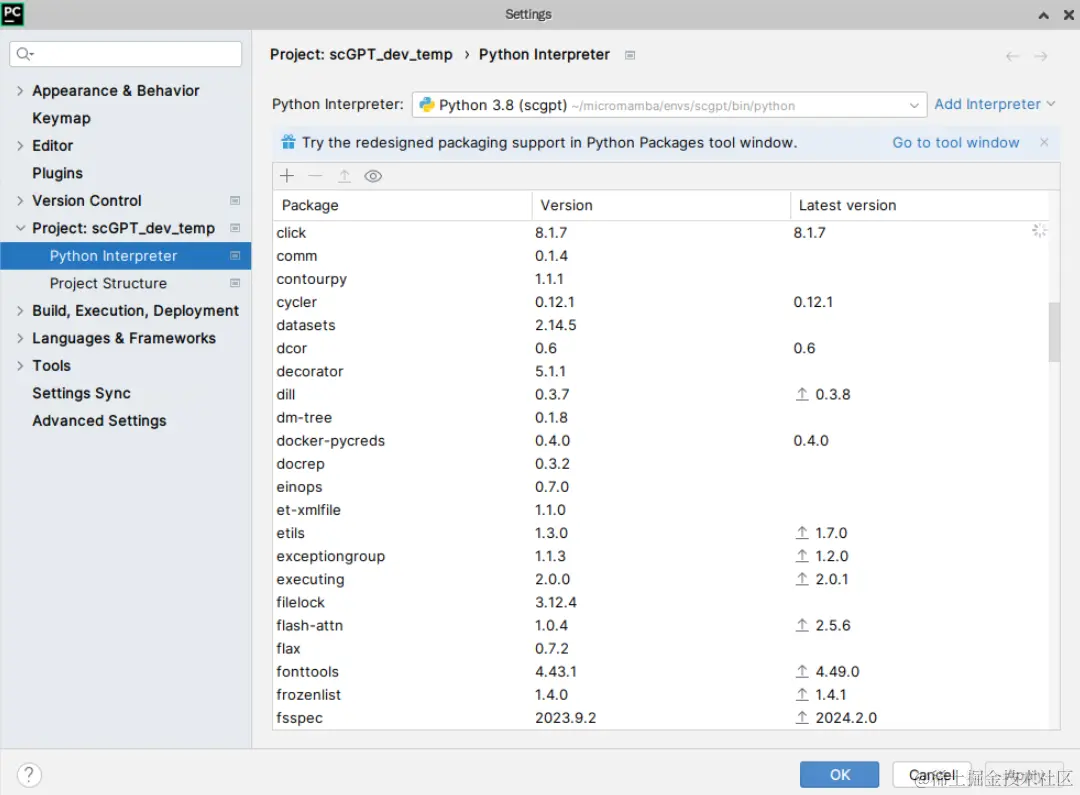Viewport: 1080px width, 795px height.
Task: Click the help question mark button
Action: 29,774
